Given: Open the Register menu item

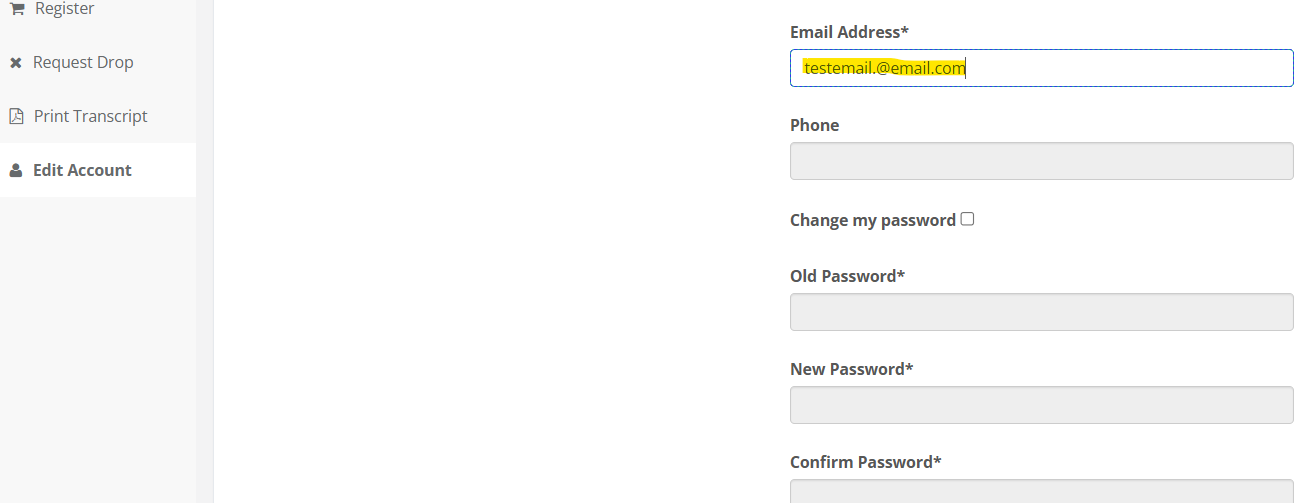Looking at the screenshot, I should pos(64,9).
